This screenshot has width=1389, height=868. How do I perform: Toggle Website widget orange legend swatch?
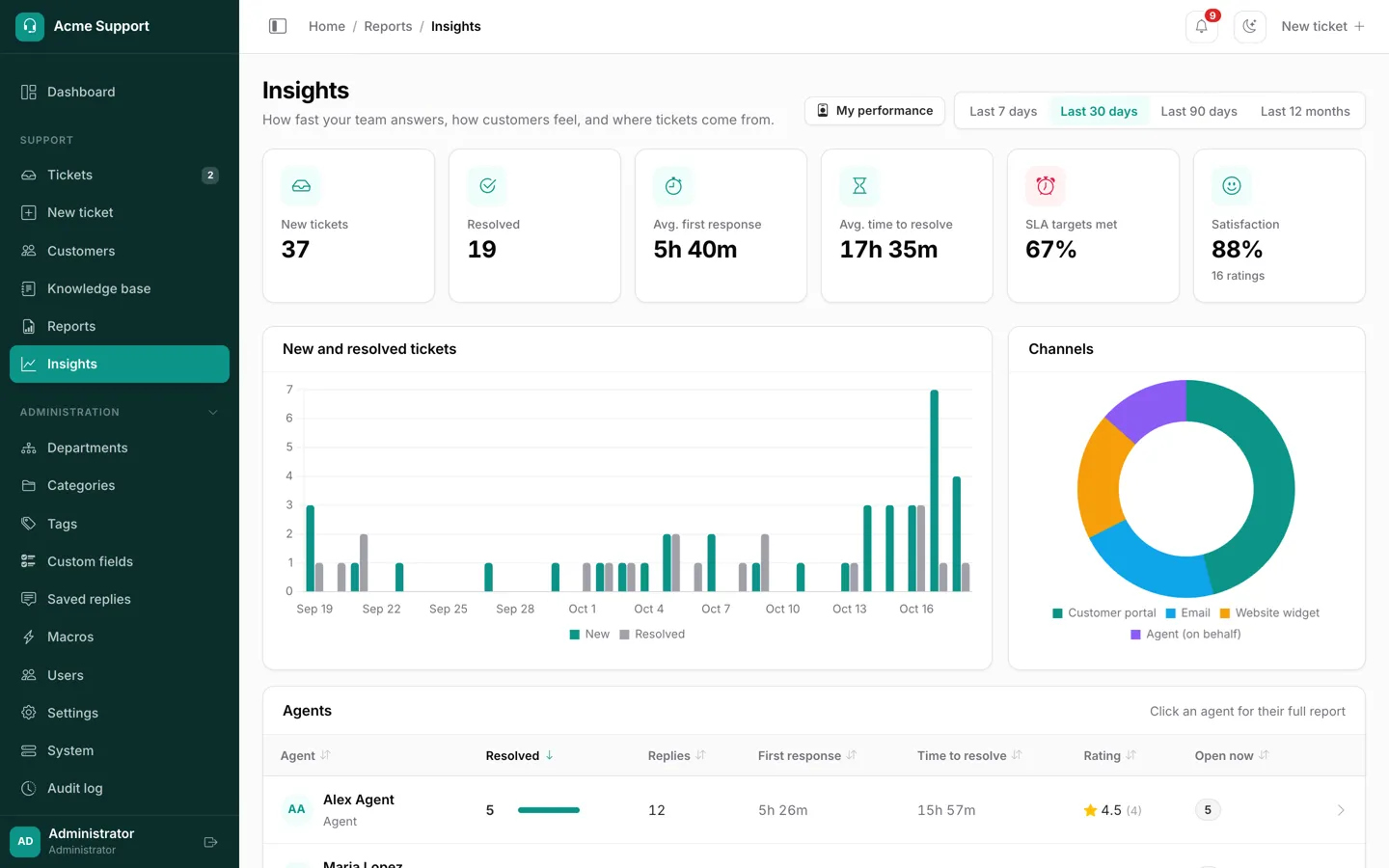coord(1225,612)
